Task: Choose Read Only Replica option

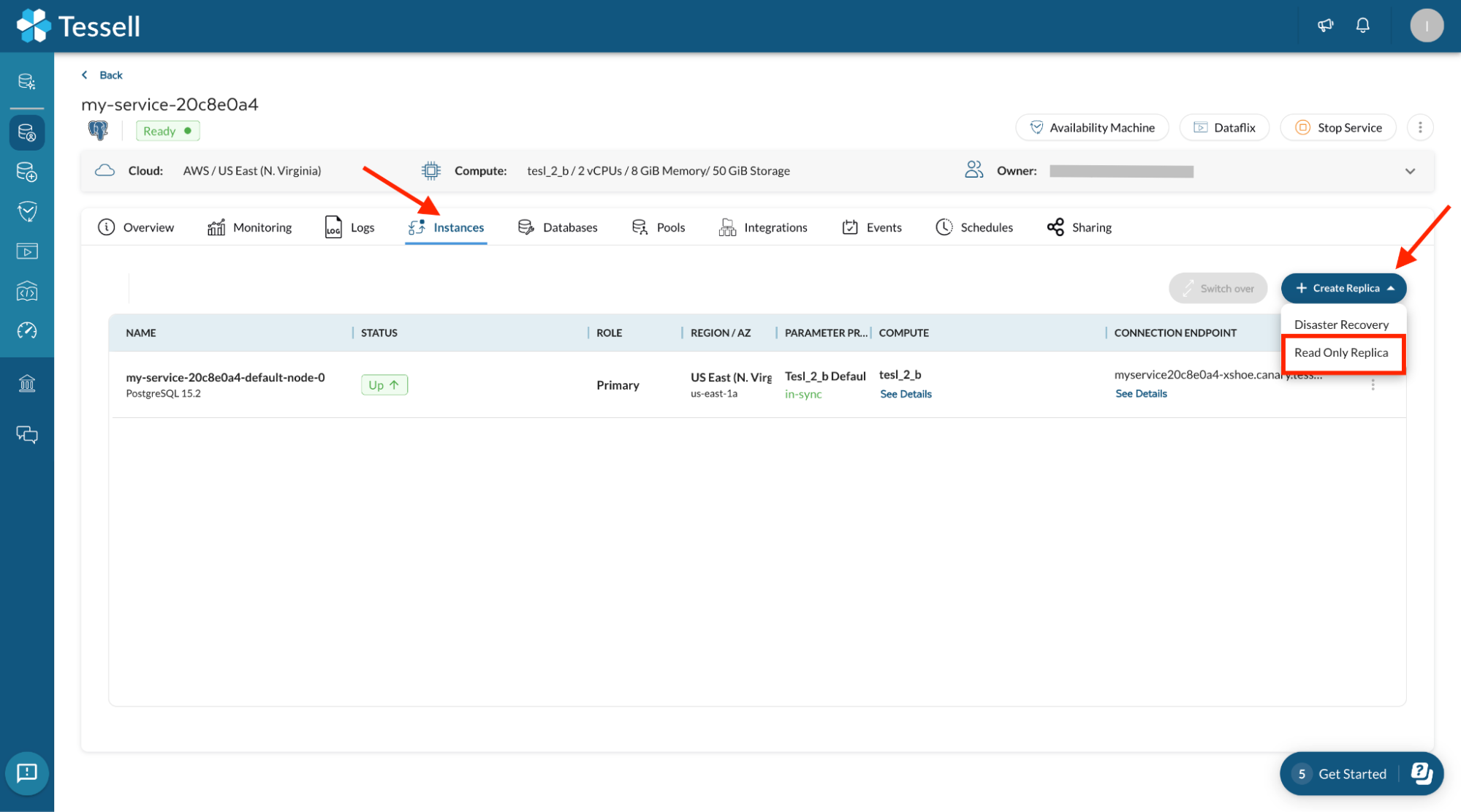Action: coord(1341,353)
